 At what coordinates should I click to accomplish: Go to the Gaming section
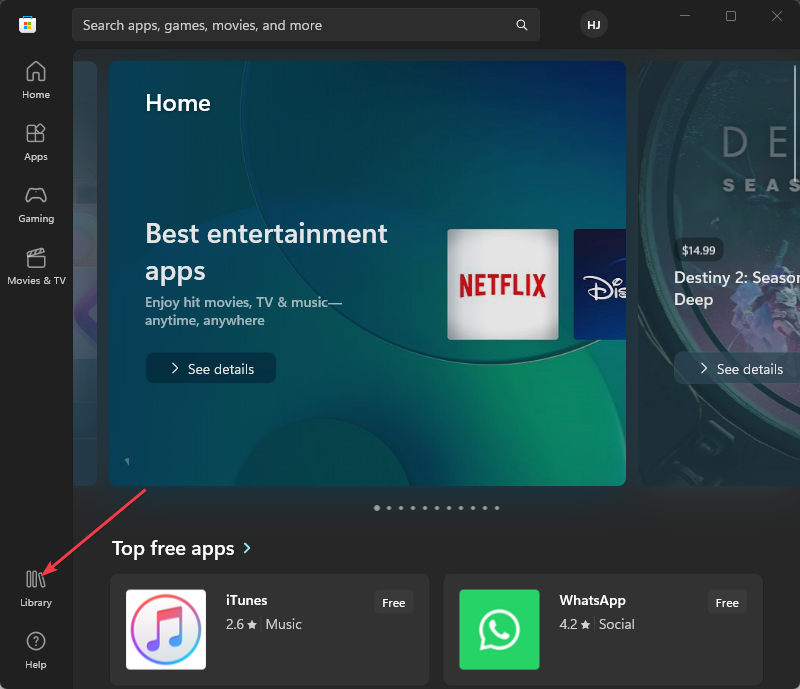click(36, 205)
